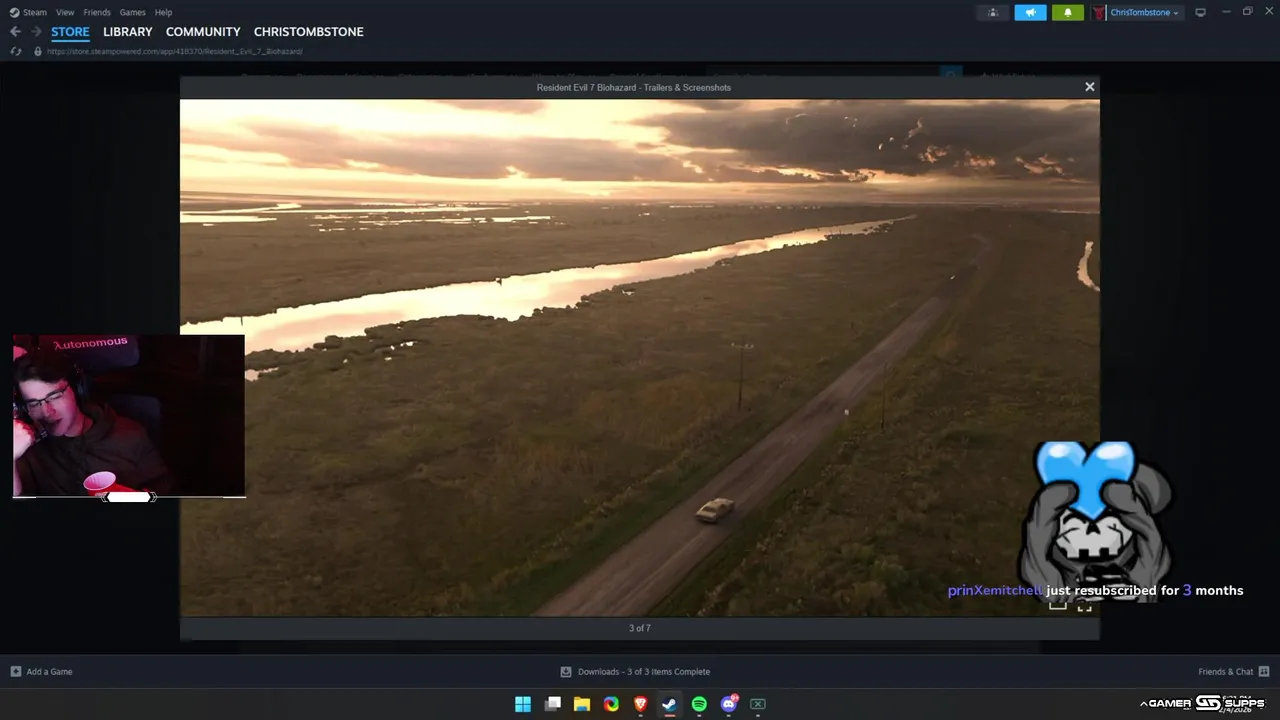Click the store.steampowered.com URL text

coord(174,51)
